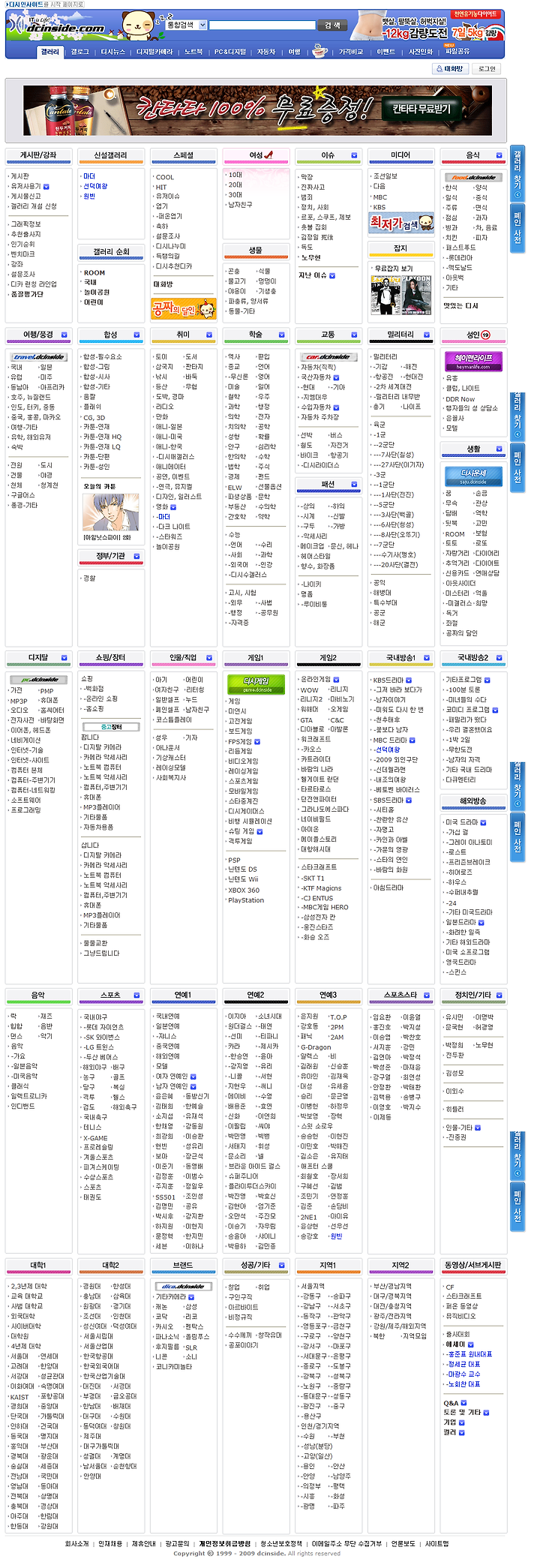Image resolution: width=540 pixels, height=1568 pixels.
Task: Open 회사소개 footer link
Action: (x=76, y=1543)
